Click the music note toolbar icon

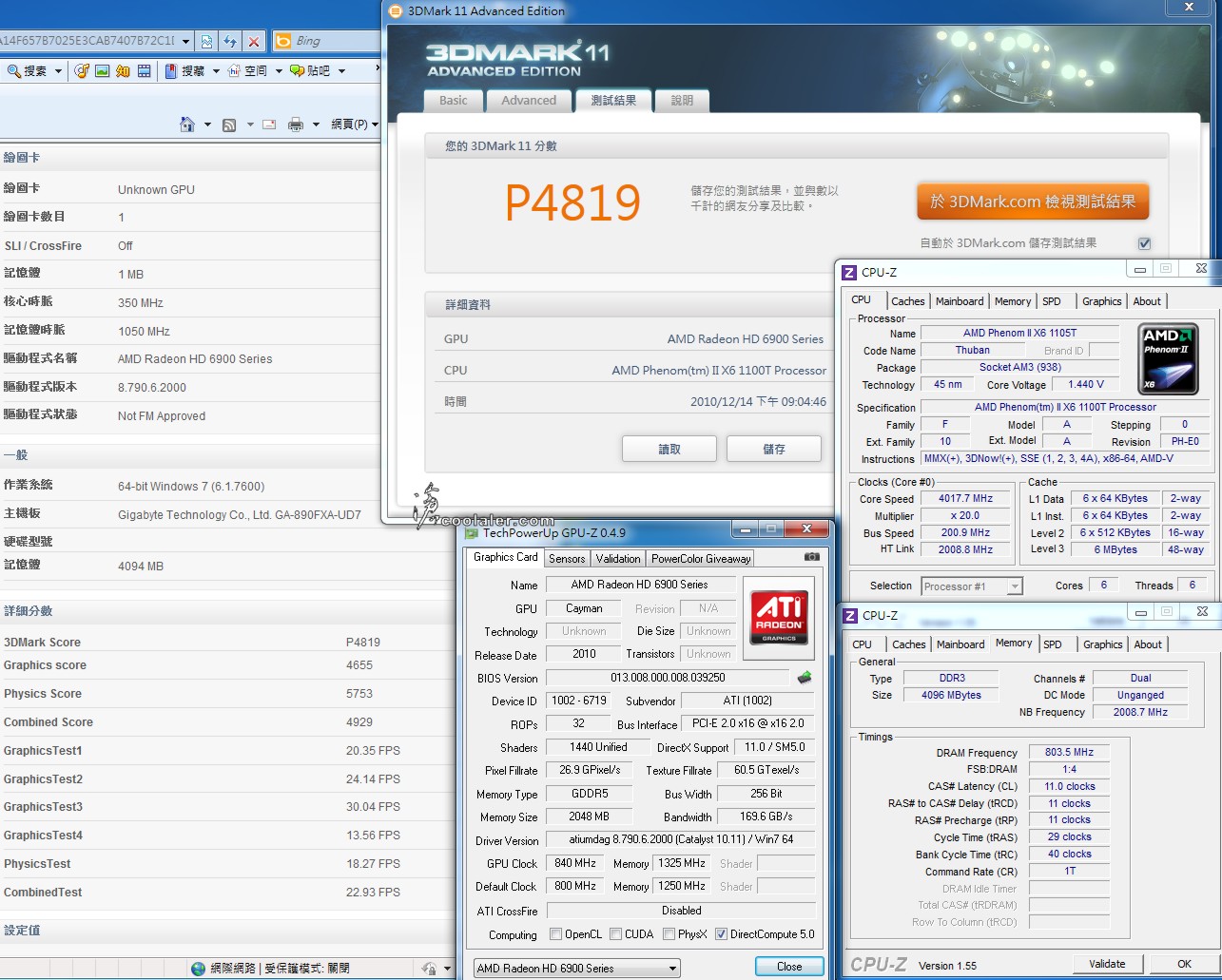(x=82, y=70)
